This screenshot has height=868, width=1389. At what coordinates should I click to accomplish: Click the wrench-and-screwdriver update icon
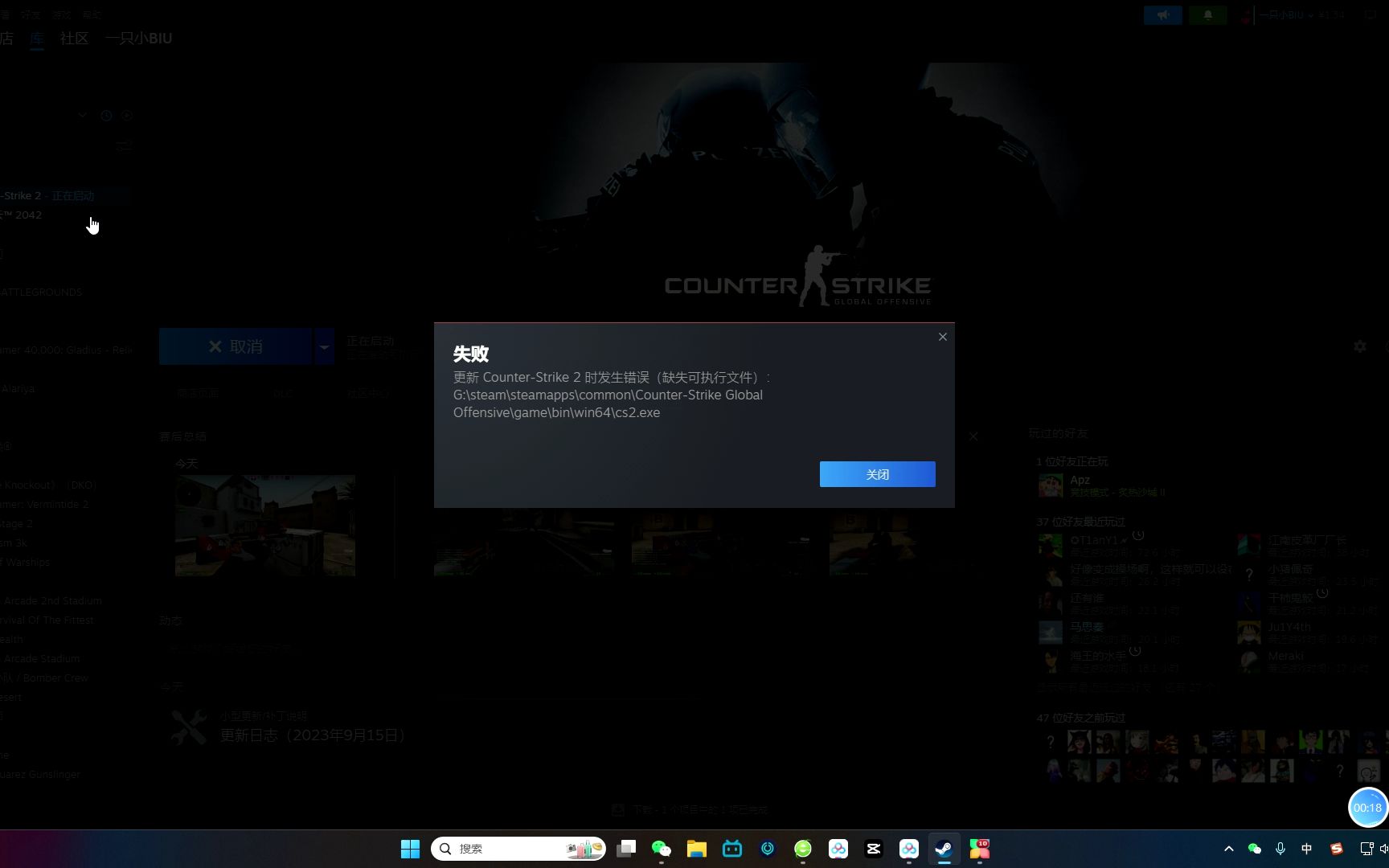coord(189,727)
